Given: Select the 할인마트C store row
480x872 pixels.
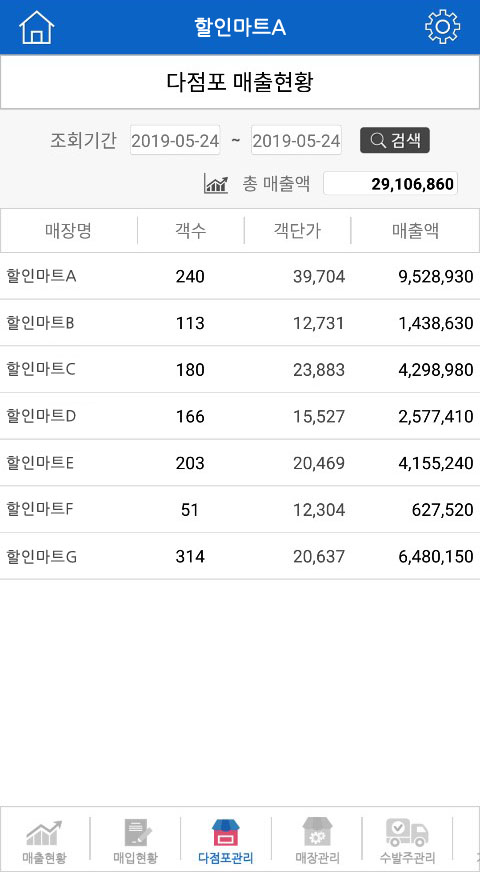Looking at the screenshot, I should pyautogui.click(x=240, y=370).
